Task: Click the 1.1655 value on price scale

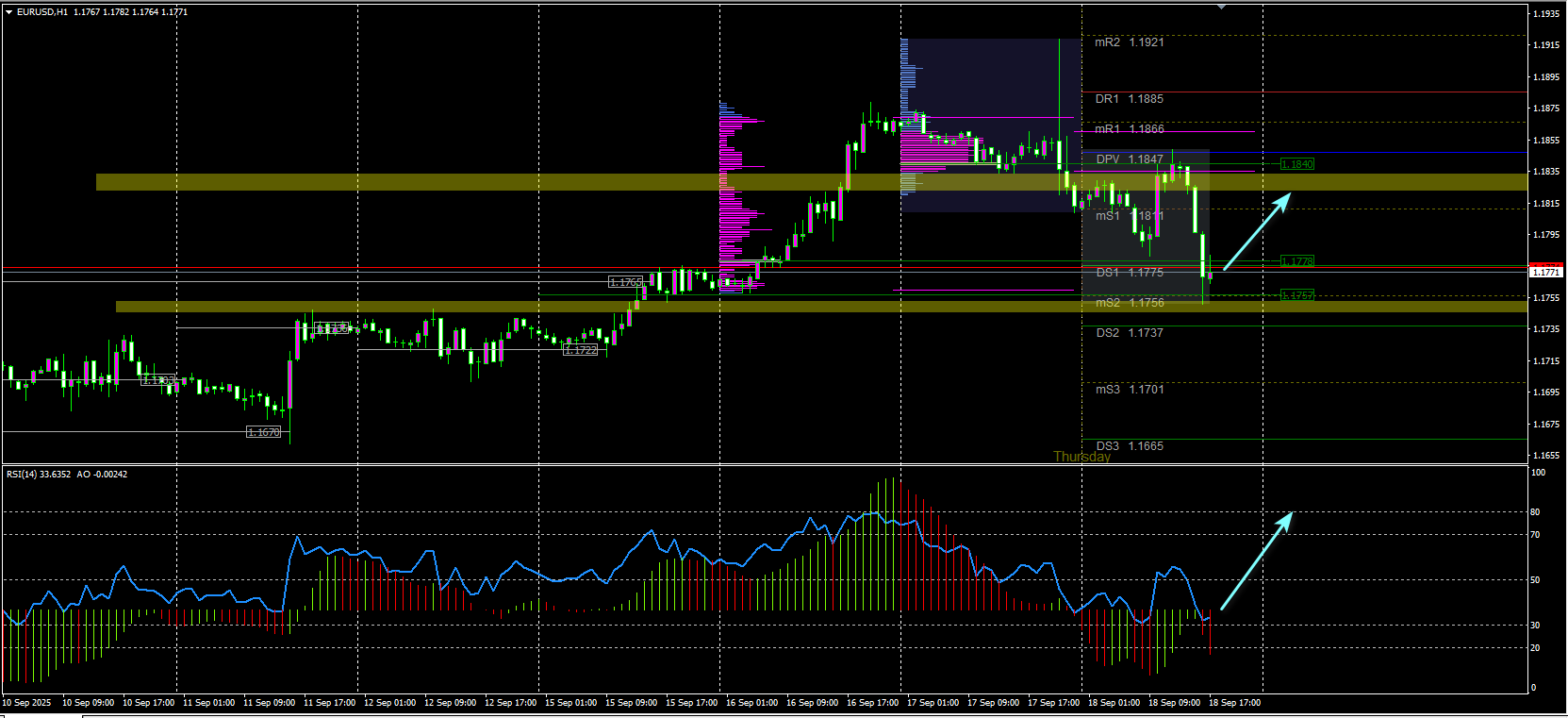Action: [1545, 456]
